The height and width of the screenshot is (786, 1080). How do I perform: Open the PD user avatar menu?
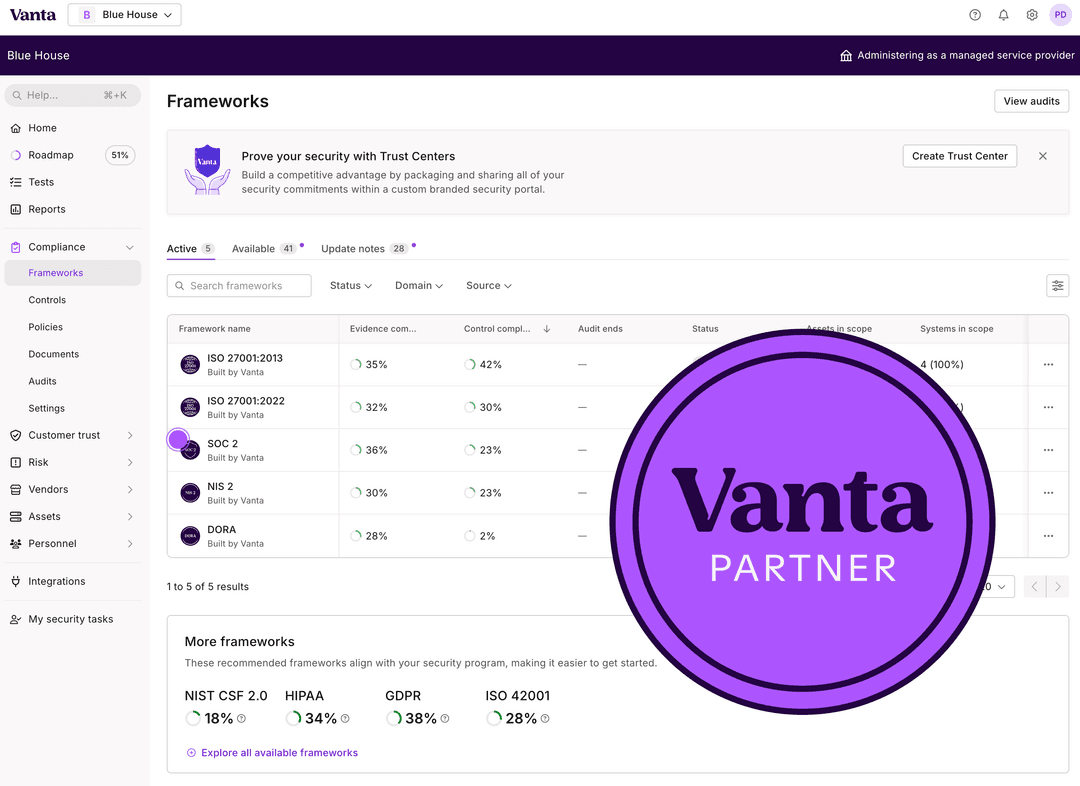[x=1061, y=14]
